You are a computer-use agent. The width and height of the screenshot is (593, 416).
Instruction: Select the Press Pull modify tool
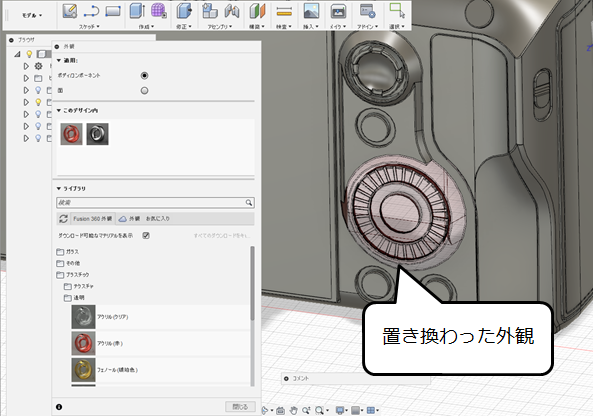point(184,11)
